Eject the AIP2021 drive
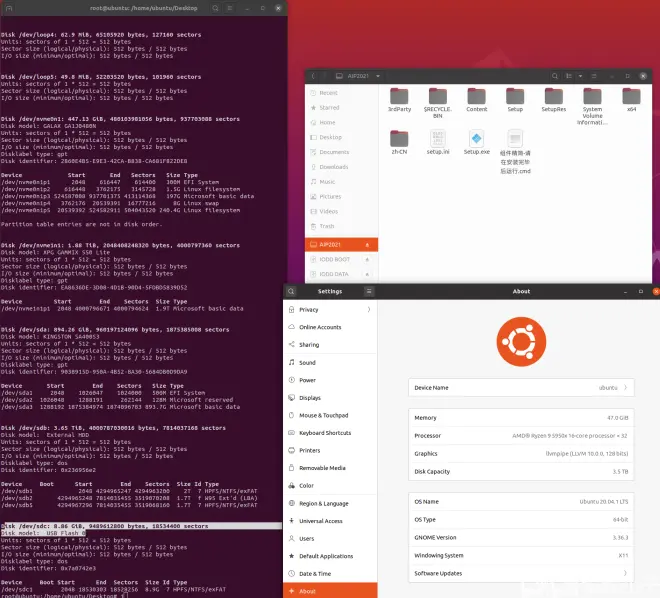This screenshot has height=598, width=660. tap(367, 245)
